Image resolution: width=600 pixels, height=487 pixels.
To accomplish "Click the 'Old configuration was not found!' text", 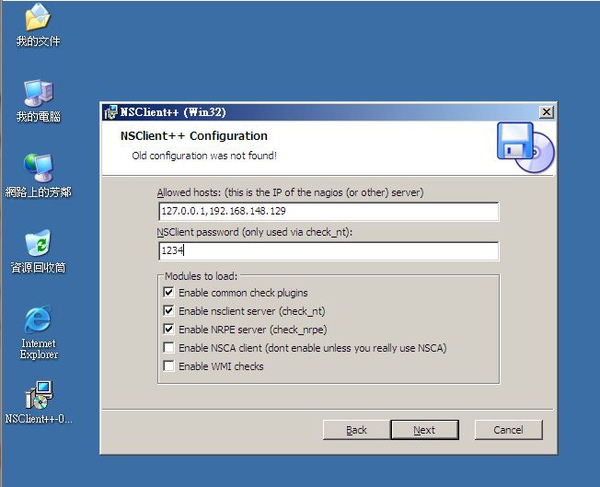I will pyautogui.click(x=204, y=156).
